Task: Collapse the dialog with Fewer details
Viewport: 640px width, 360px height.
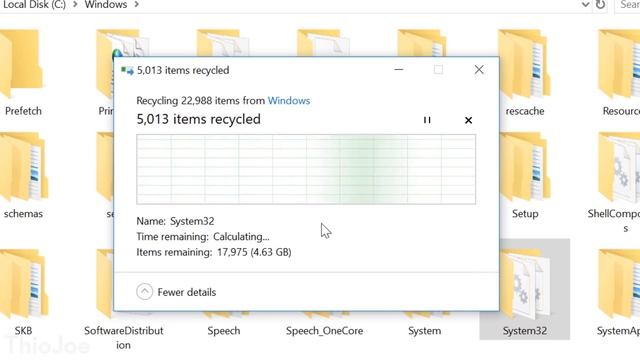Action: [x=176, y=292]
